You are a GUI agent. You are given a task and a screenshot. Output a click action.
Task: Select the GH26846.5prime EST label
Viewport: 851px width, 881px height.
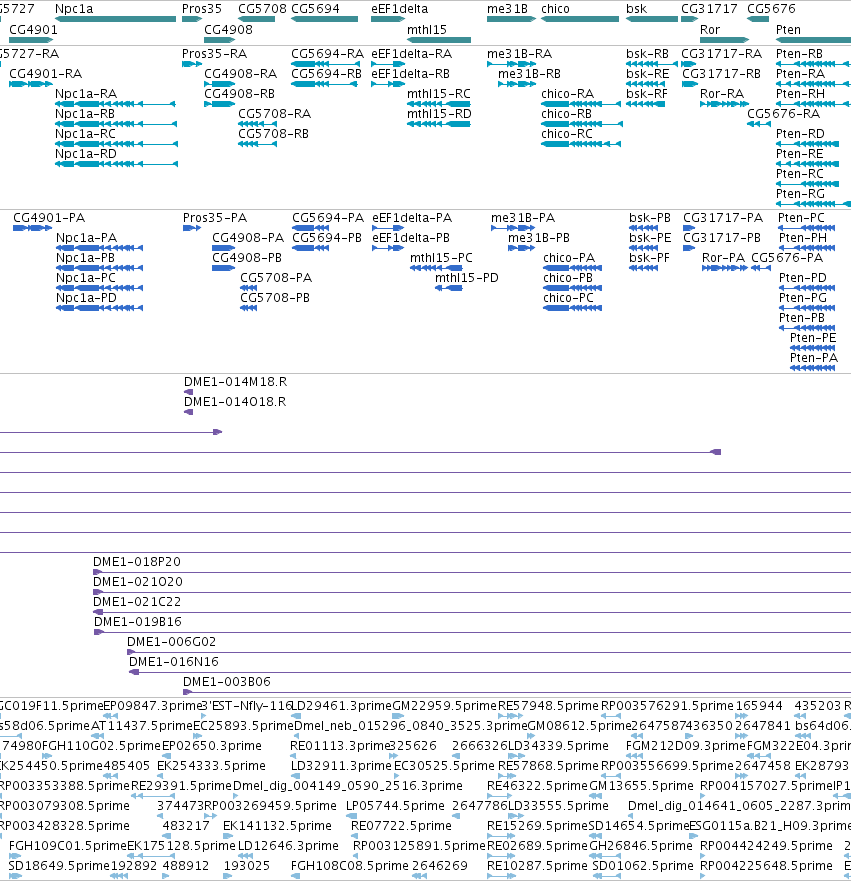[x=641, y=846]
